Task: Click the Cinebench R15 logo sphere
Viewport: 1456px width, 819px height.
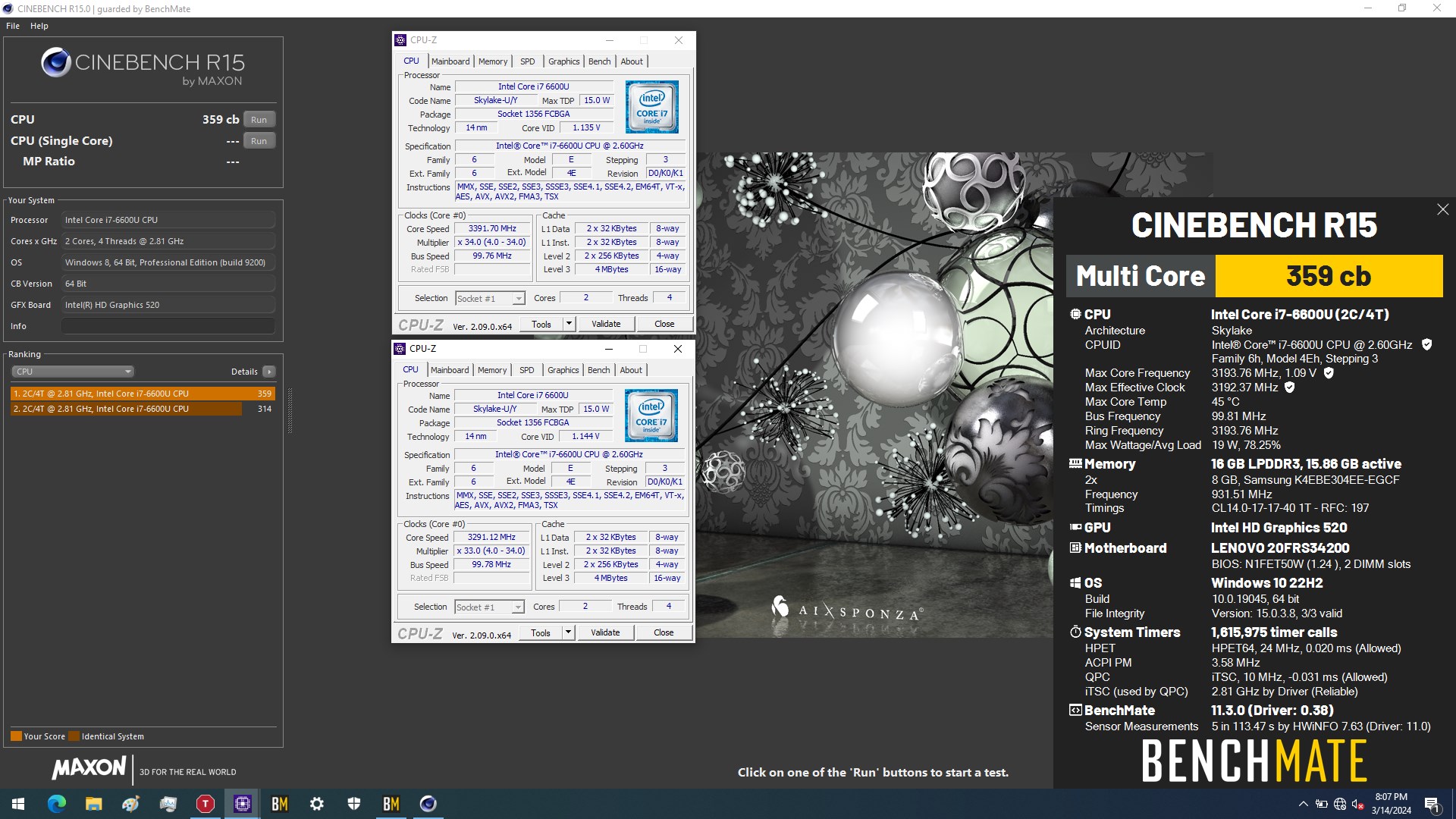Action: [x=56, y=63]
